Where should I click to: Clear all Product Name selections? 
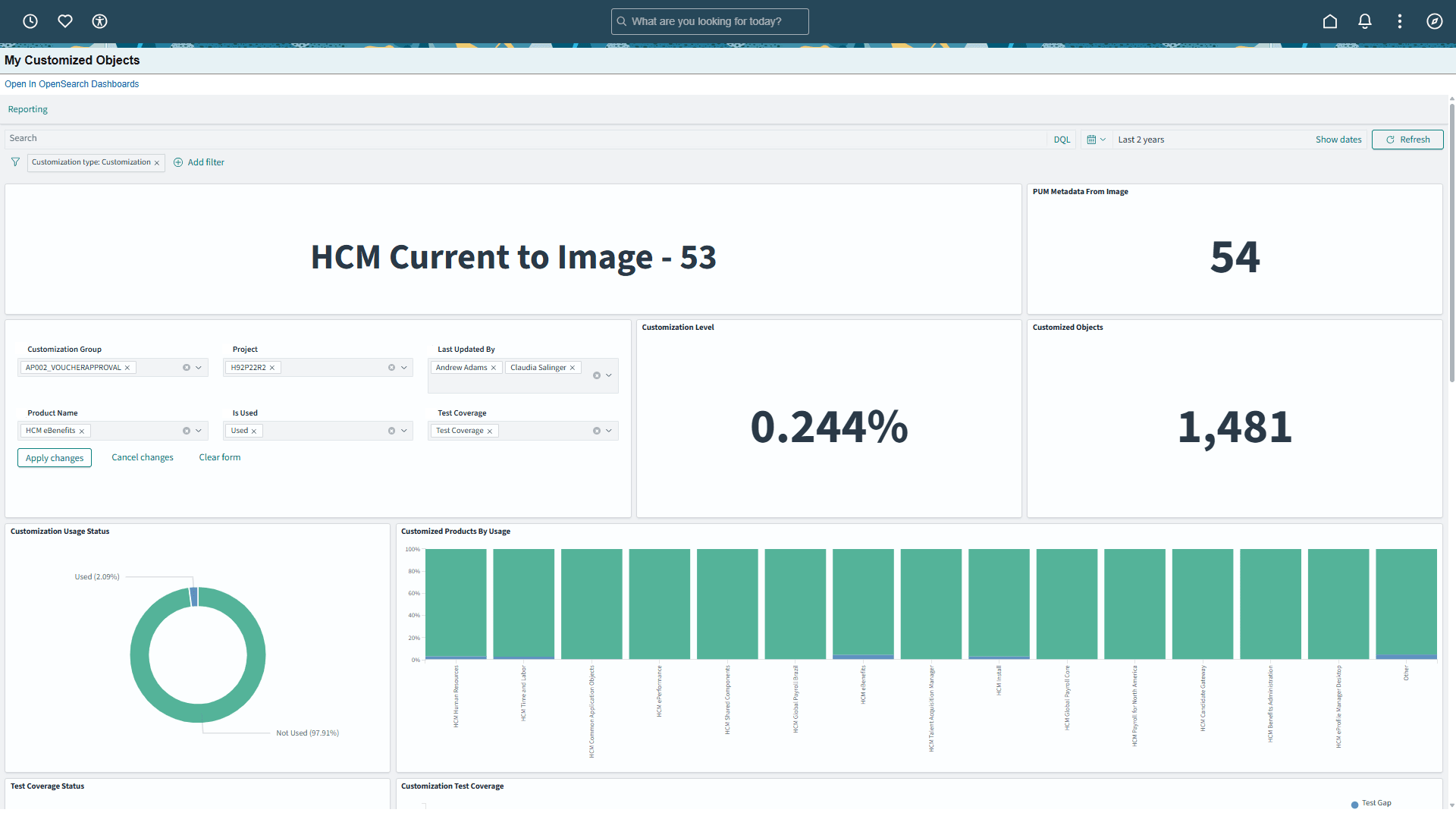[187, 431]
